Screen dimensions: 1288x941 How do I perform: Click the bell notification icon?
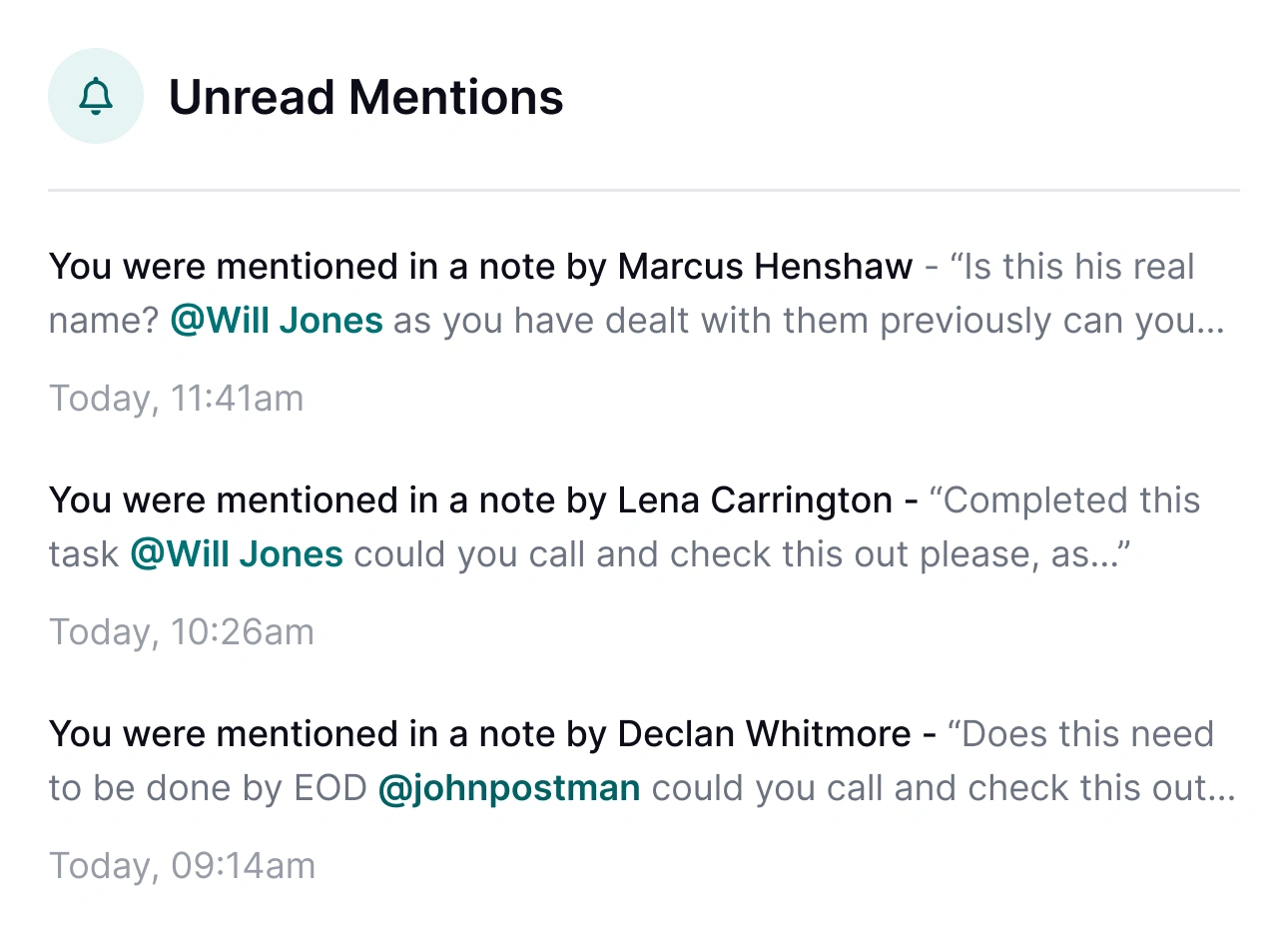[x=96, y=97]
